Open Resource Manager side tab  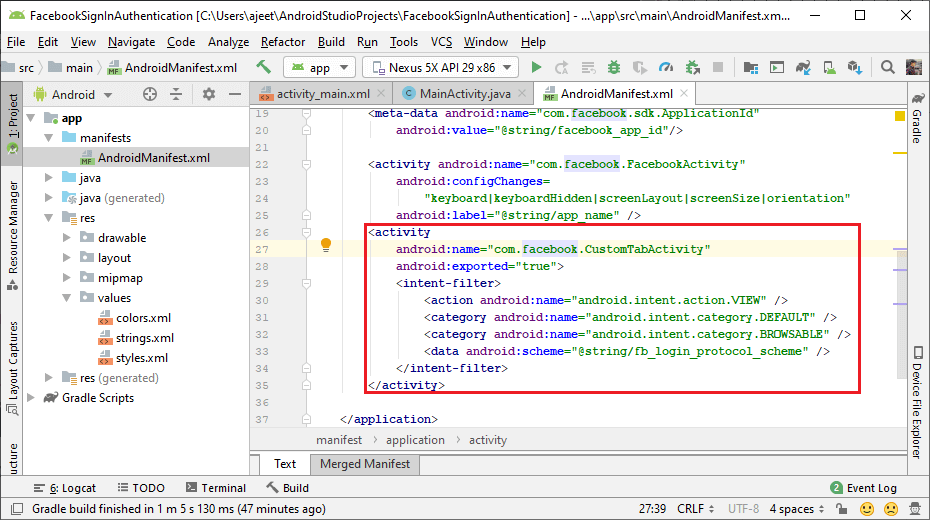(x=12, y=236)
